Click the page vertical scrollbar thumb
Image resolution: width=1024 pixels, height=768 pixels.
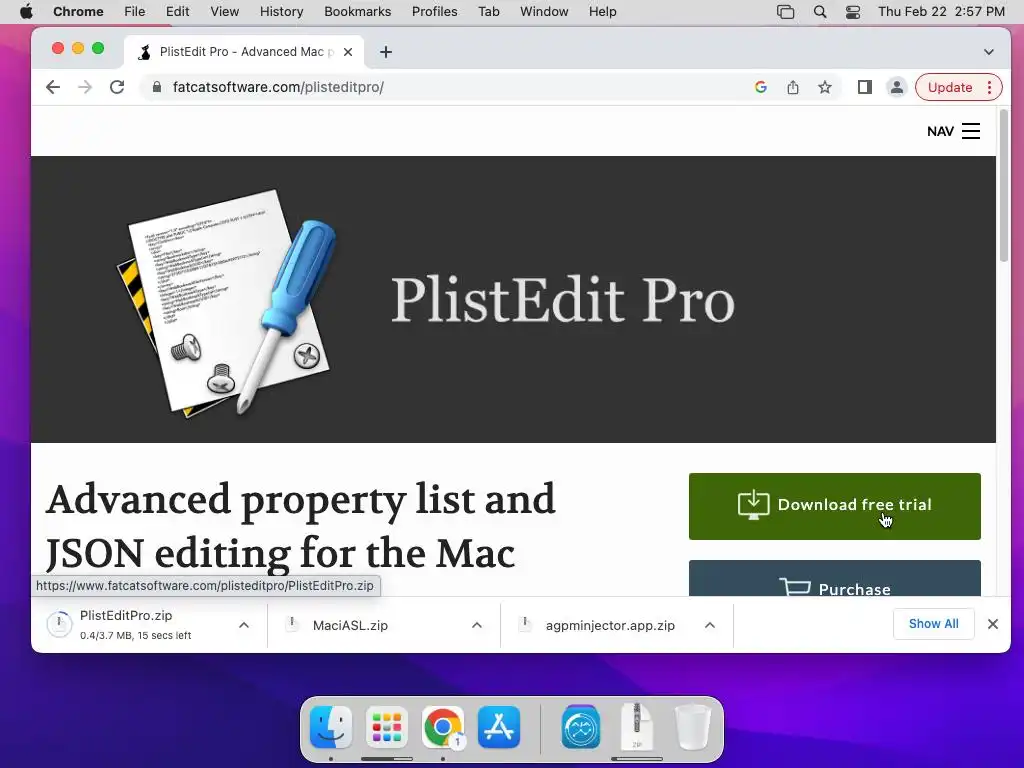point(1004,186)
